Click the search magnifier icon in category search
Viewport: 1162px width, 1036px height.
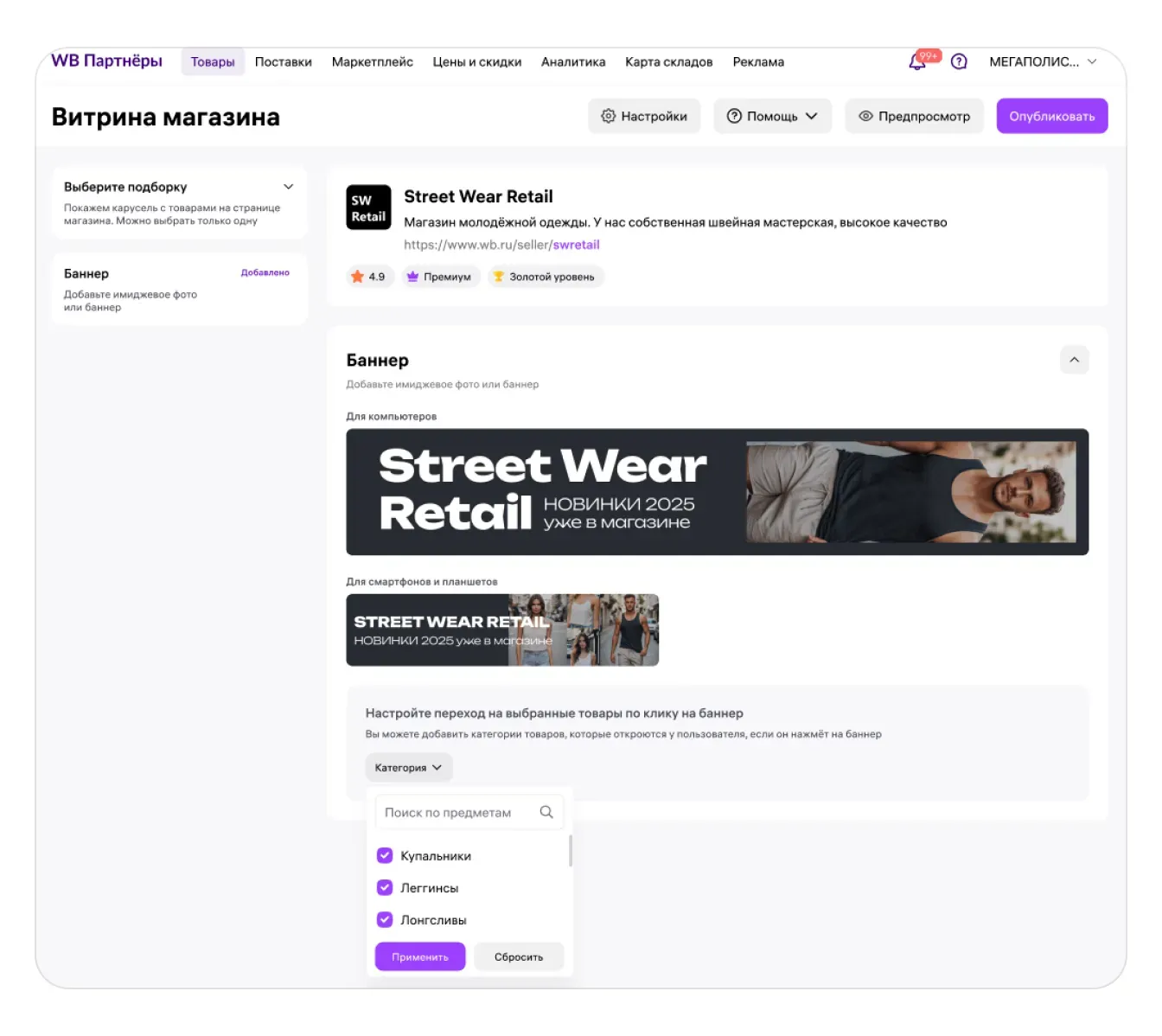click(546, 812)
